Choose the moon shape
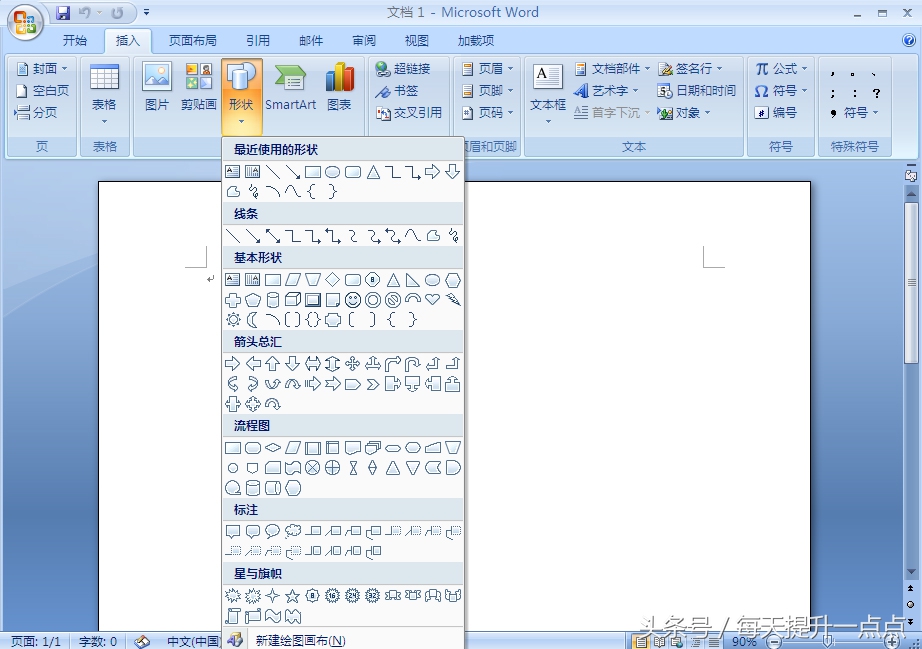 253,319
